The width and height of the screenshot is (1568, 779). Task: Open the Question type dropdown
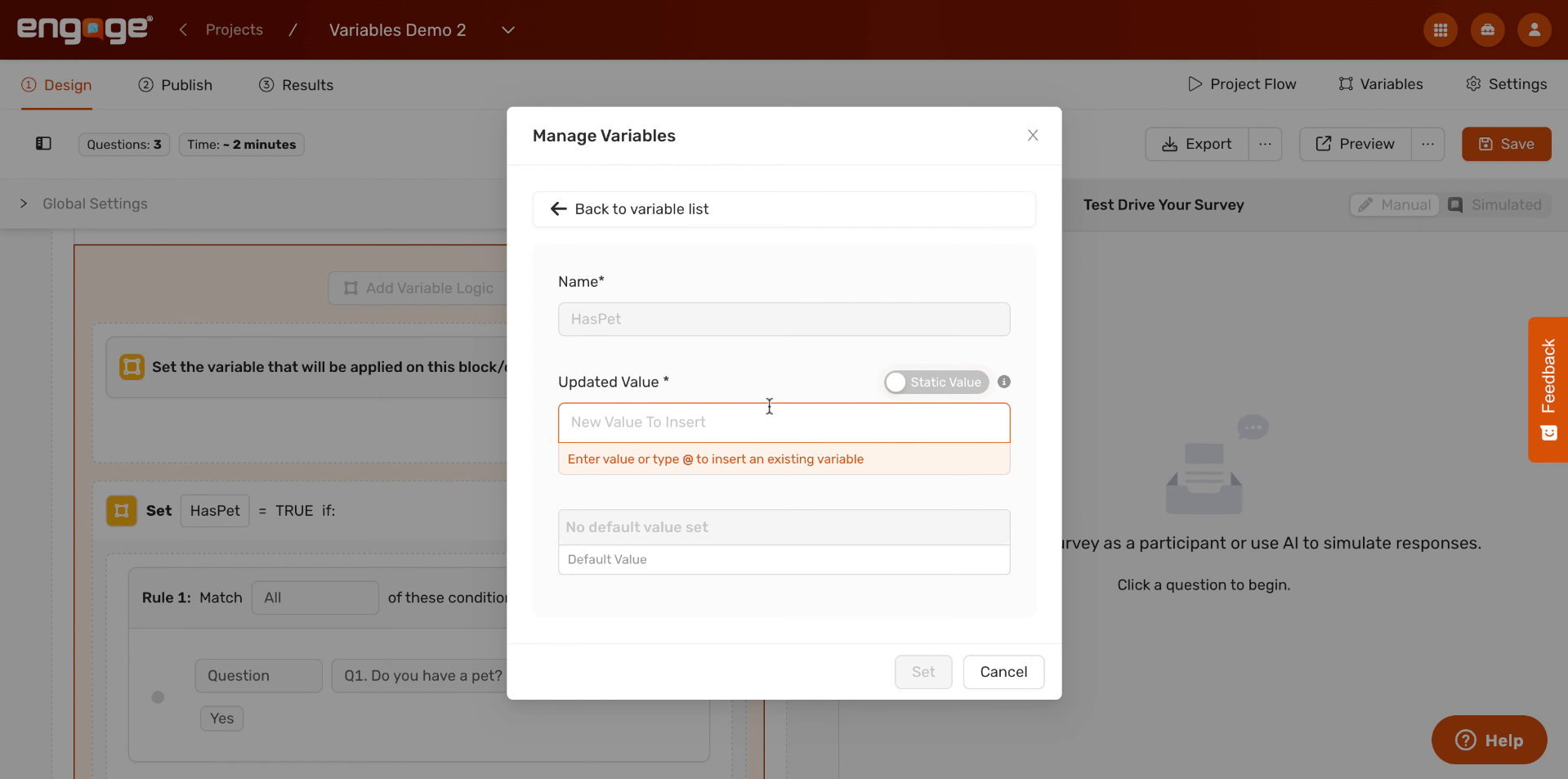click(x=258, y=676)
